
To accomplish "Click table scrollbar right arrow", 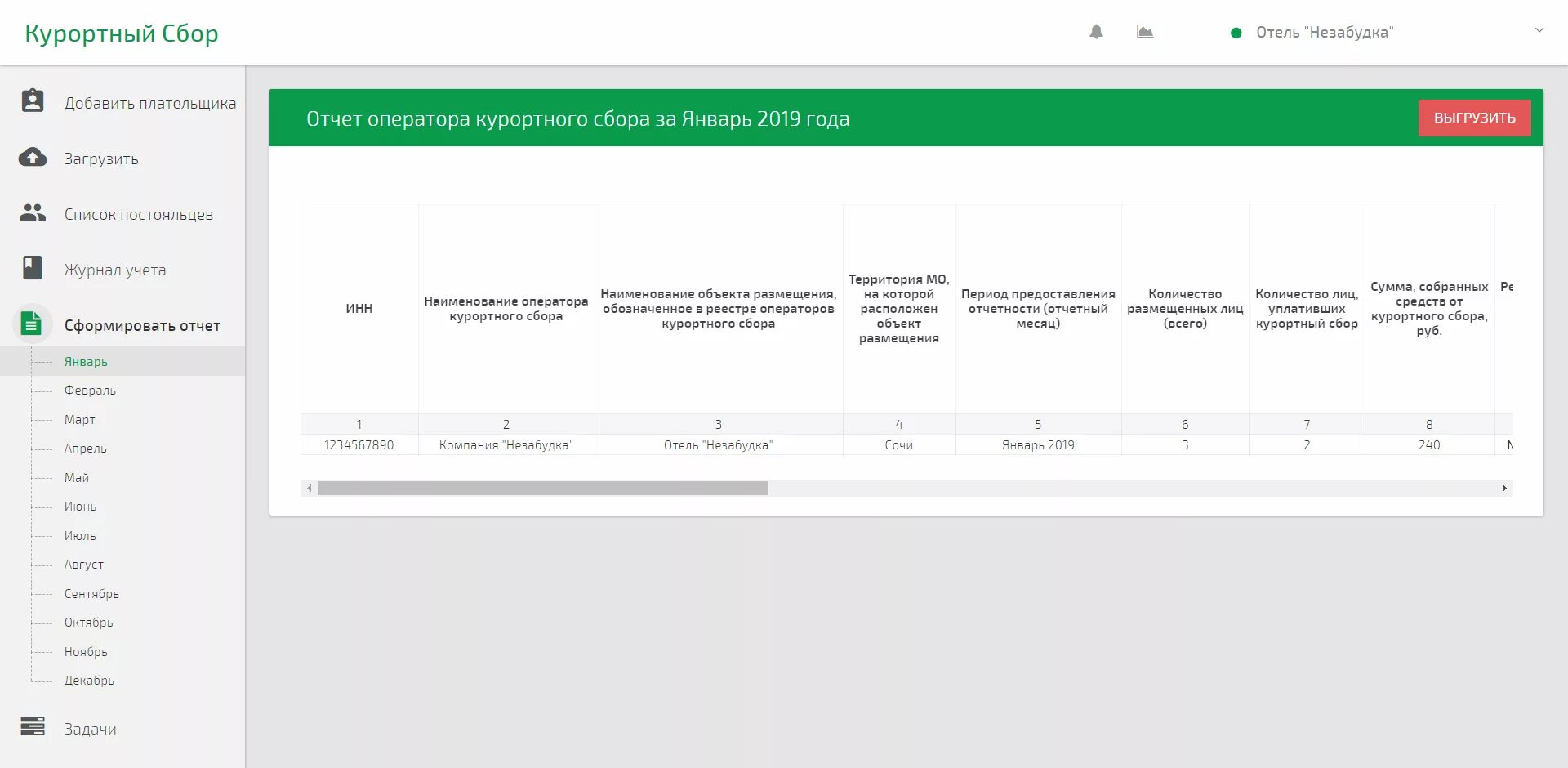I will [1504, 489].
